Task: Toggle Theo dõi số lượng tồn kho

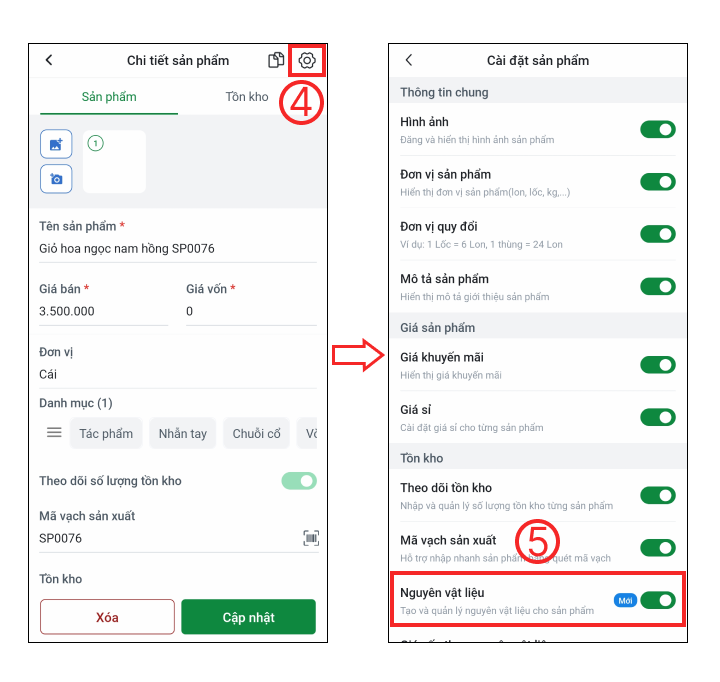Action: 299,481
